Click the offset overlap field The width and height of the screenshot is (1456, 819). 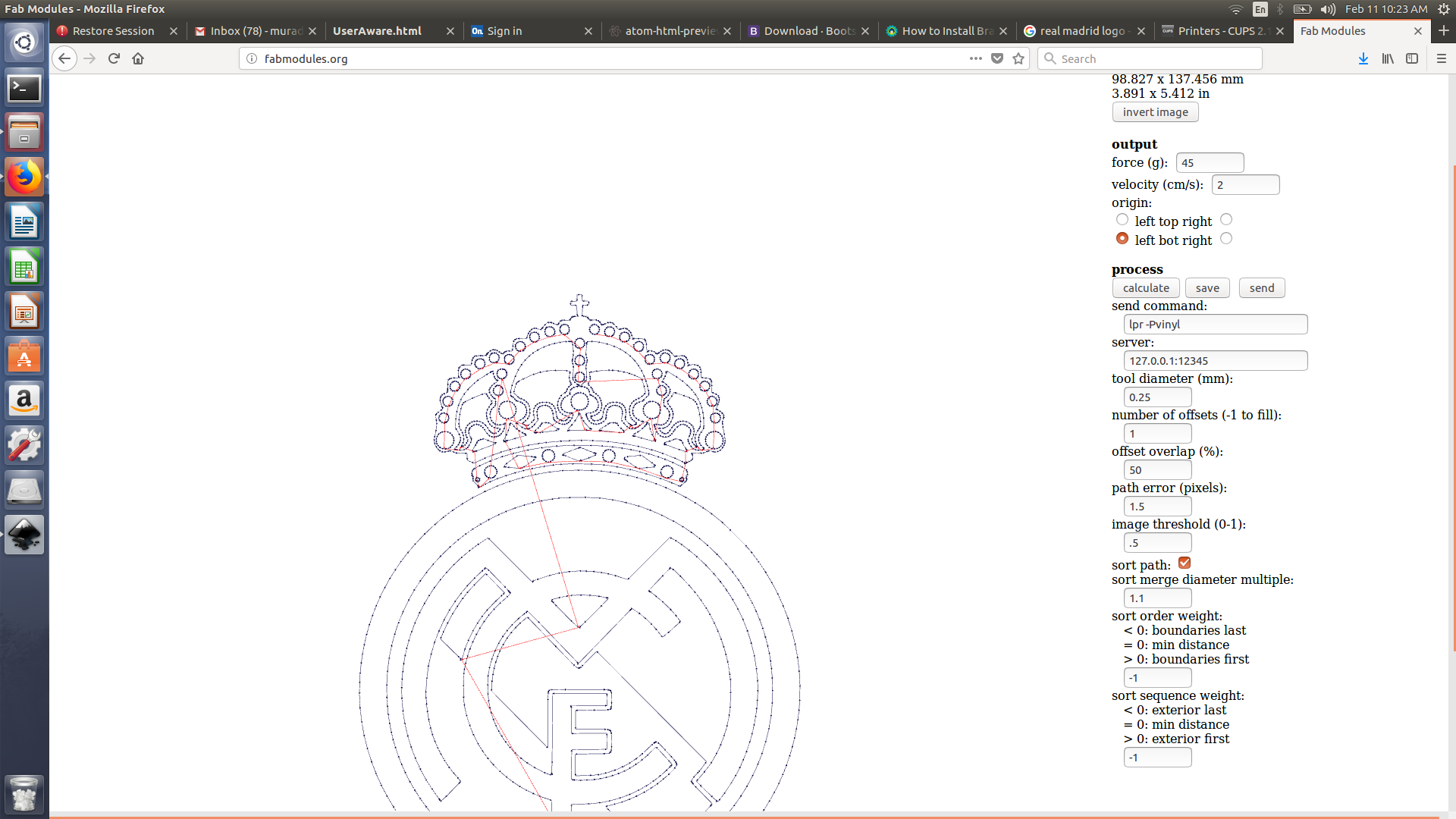(x=1157, y=470)
